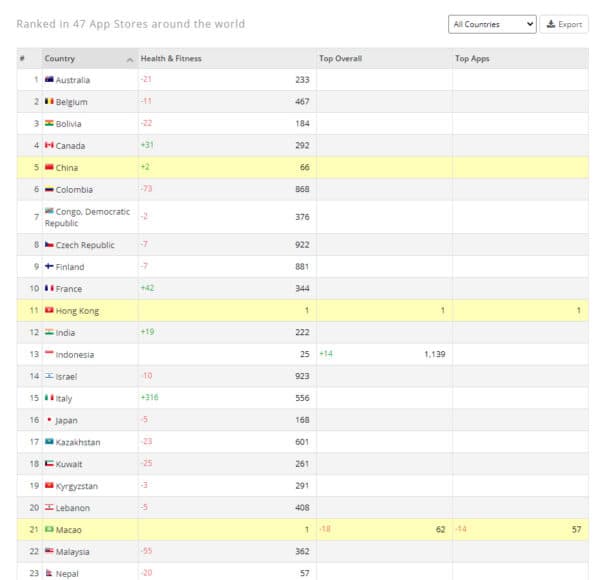Click the Kuwait flag icon
The width and height of the screenshot is (603, 580).
point(49,463)
